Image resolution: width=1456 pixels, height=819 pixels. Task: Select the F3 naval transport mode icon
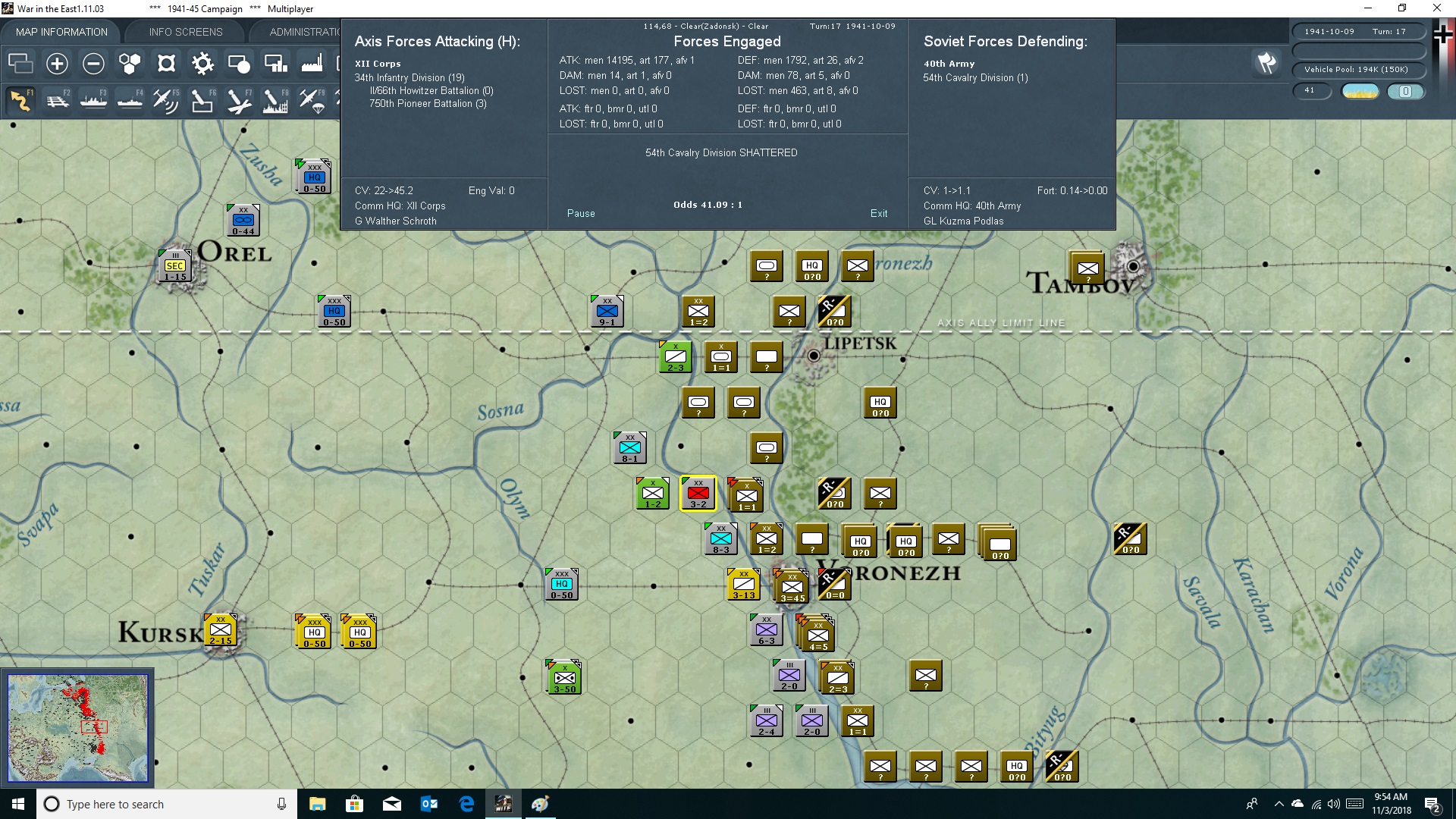point(93,100)
